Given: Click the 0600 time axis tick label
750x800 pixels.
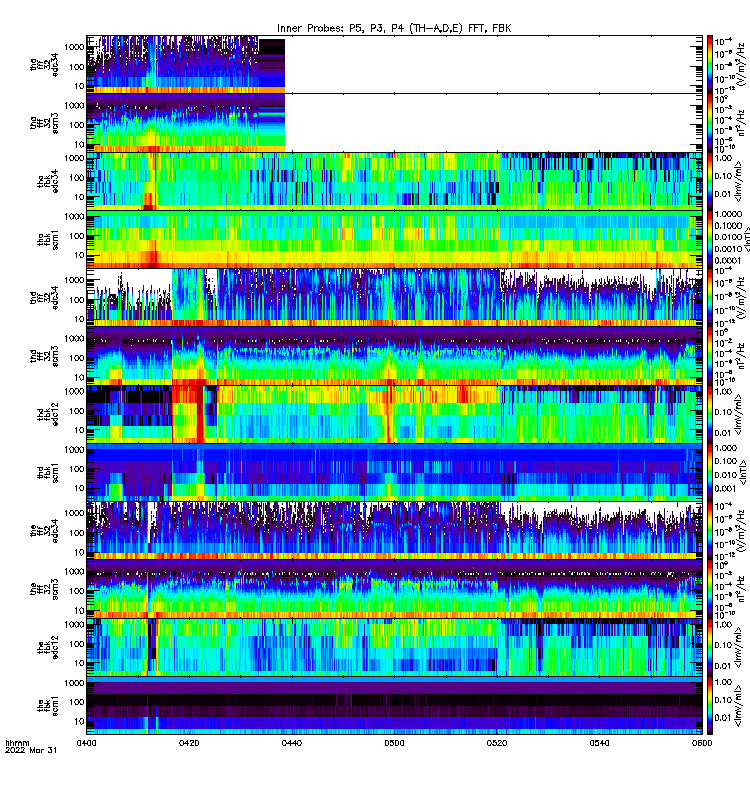Looking at the screenshot, I should (702, 743).
